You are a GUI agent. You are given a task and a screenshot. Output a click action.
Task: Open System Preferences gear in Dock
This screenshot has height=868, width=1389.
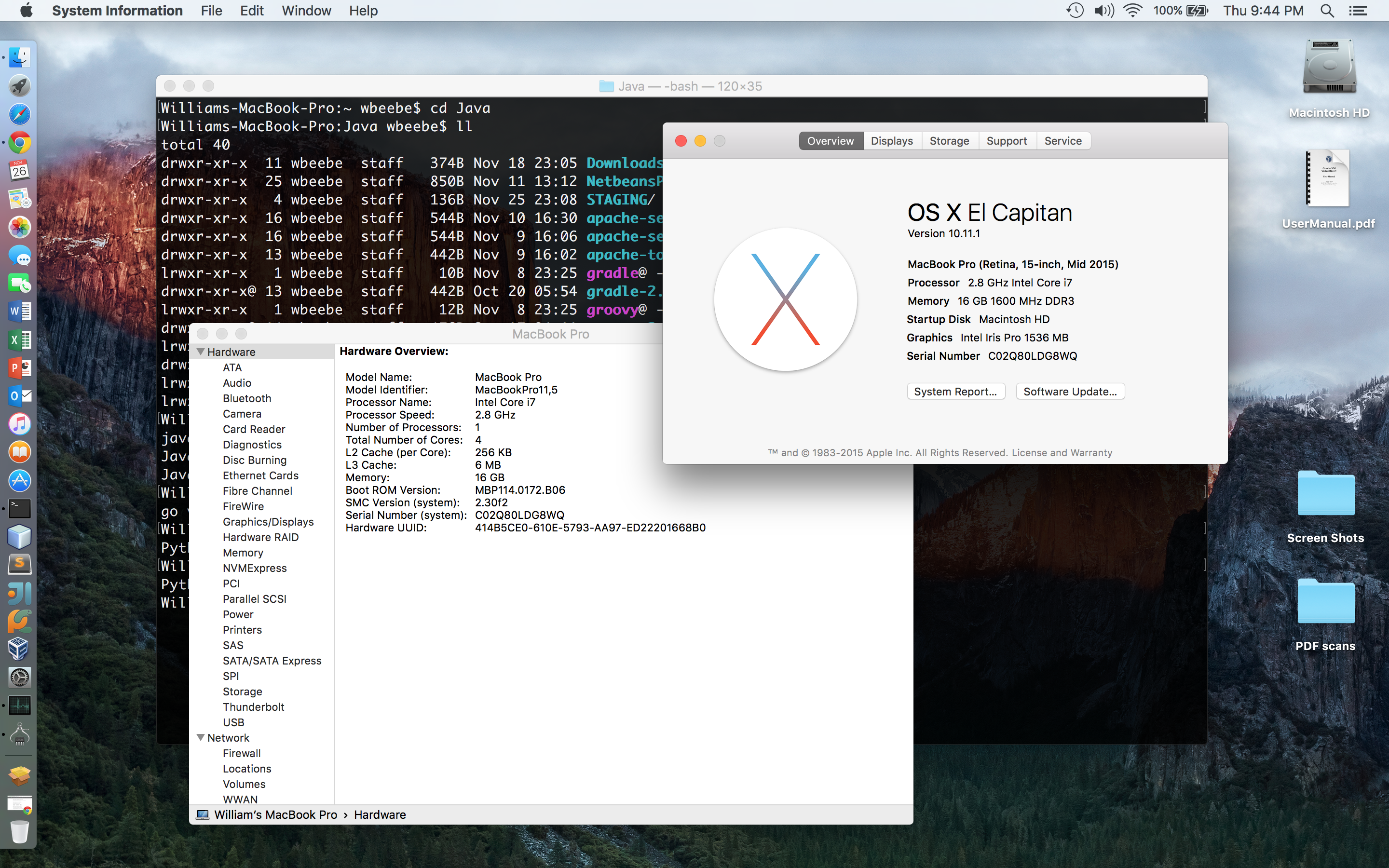(19, 677)
